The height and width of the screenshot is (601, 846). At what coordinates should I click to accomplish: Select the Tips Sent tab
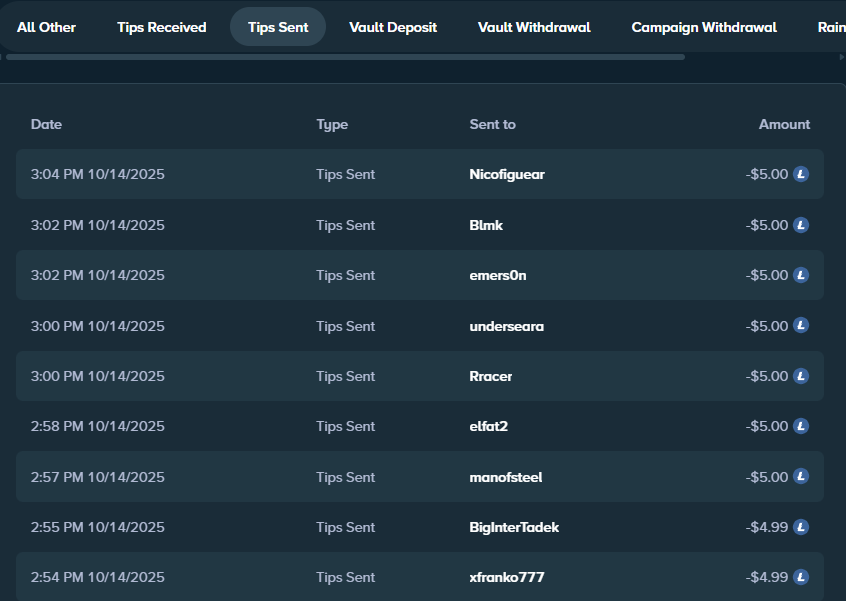pyautogui.click(x=278, y=27)
